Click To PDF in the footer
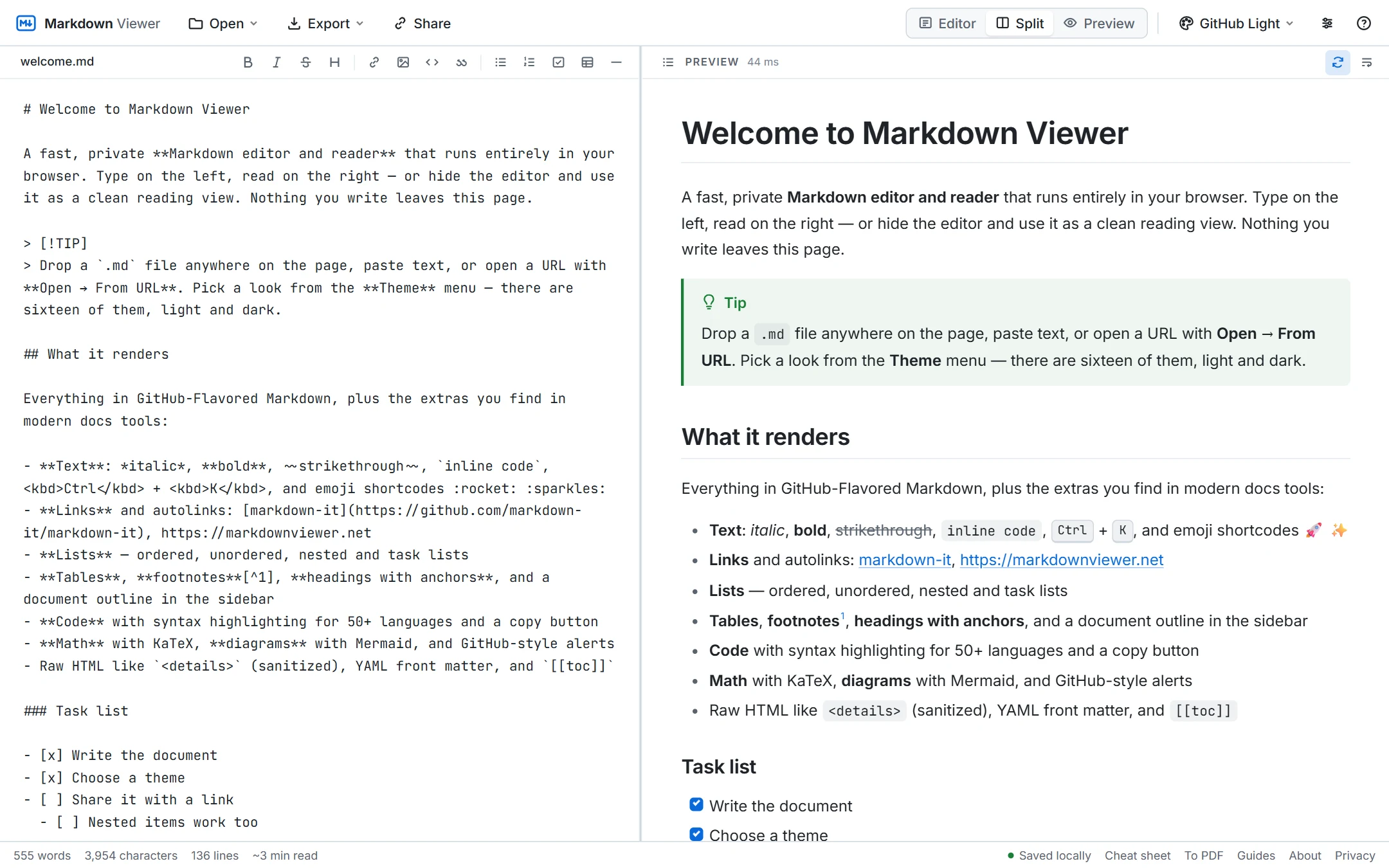This screenshot has height=868, width=1389. pos(1204,856)
